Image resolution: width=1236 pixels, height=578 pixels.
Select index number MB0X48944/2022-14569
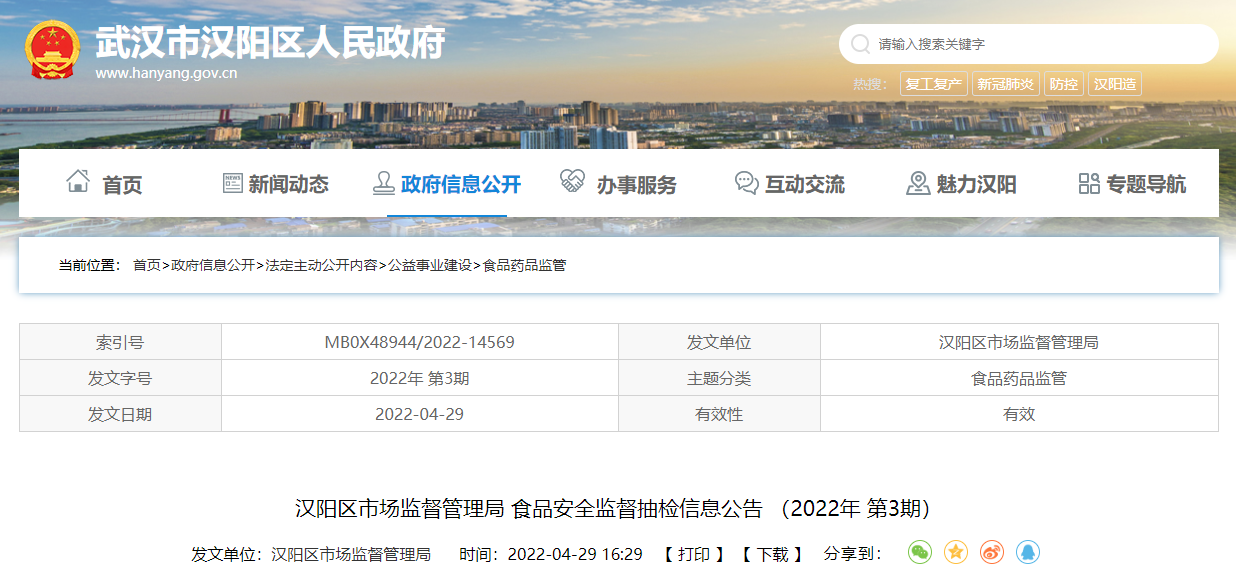click(x=419, y=342)
